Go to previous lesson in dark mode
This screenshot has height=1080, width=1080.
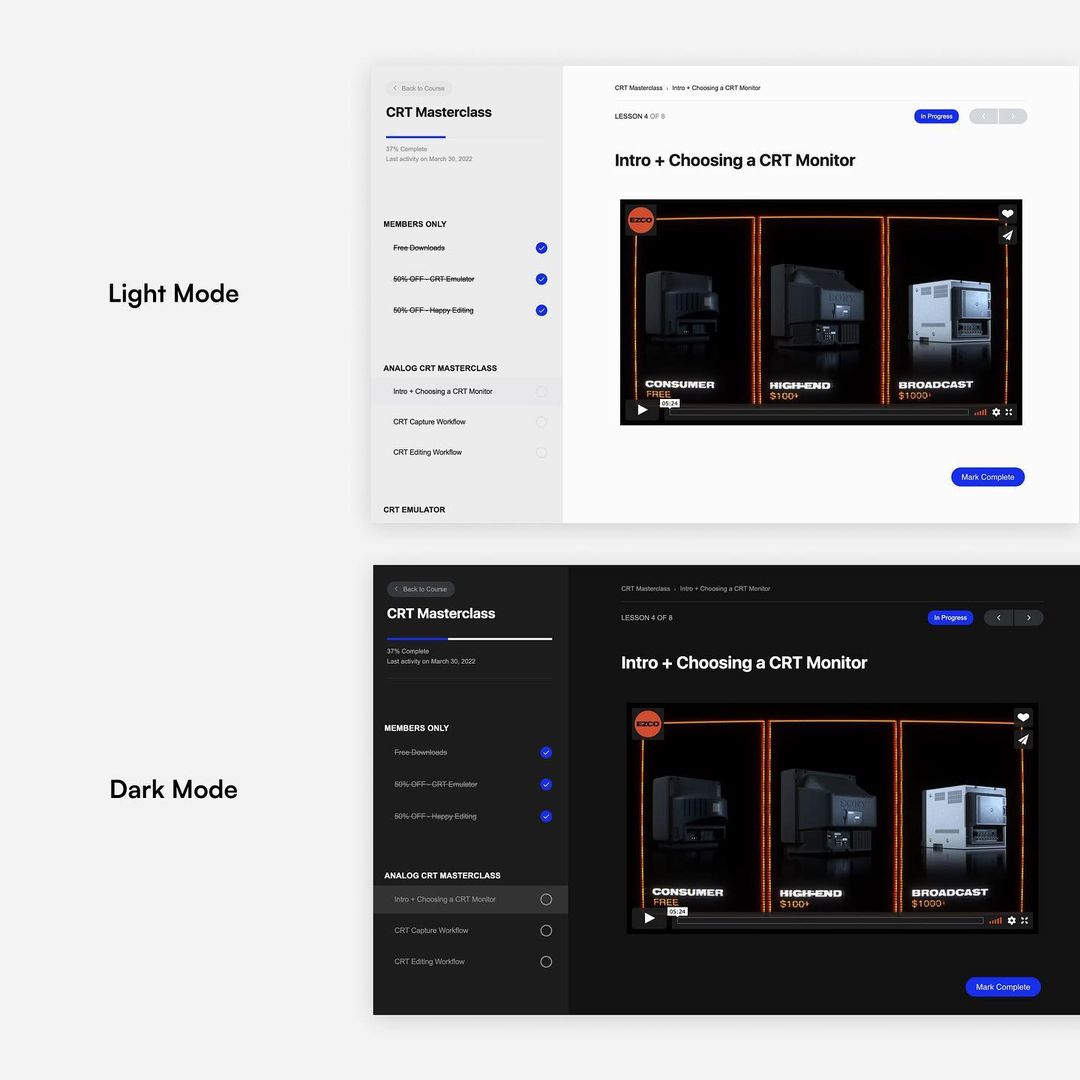[x=998, y=618]
